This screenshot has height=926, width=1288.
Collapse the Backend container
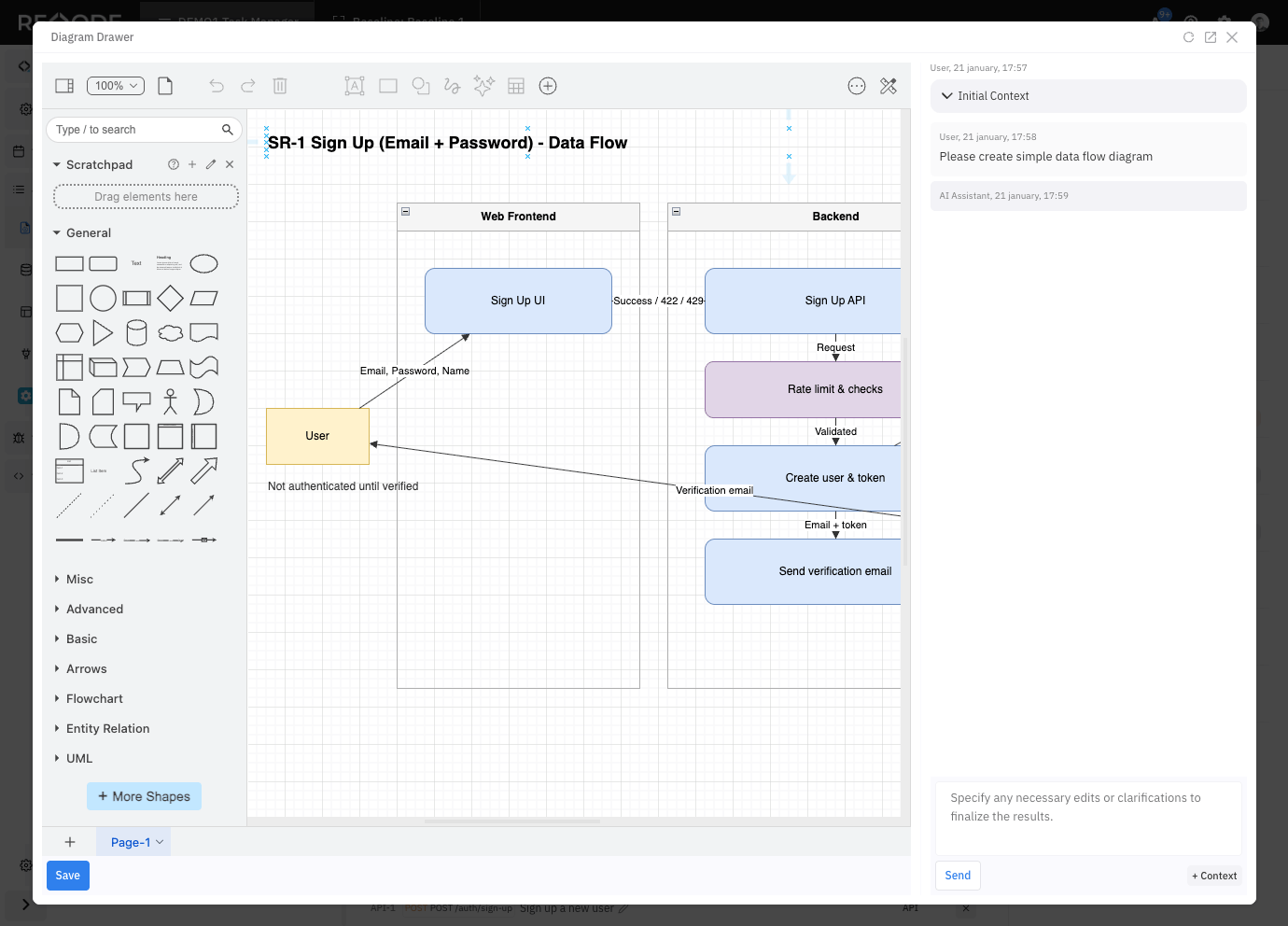(x=677, y=212)
